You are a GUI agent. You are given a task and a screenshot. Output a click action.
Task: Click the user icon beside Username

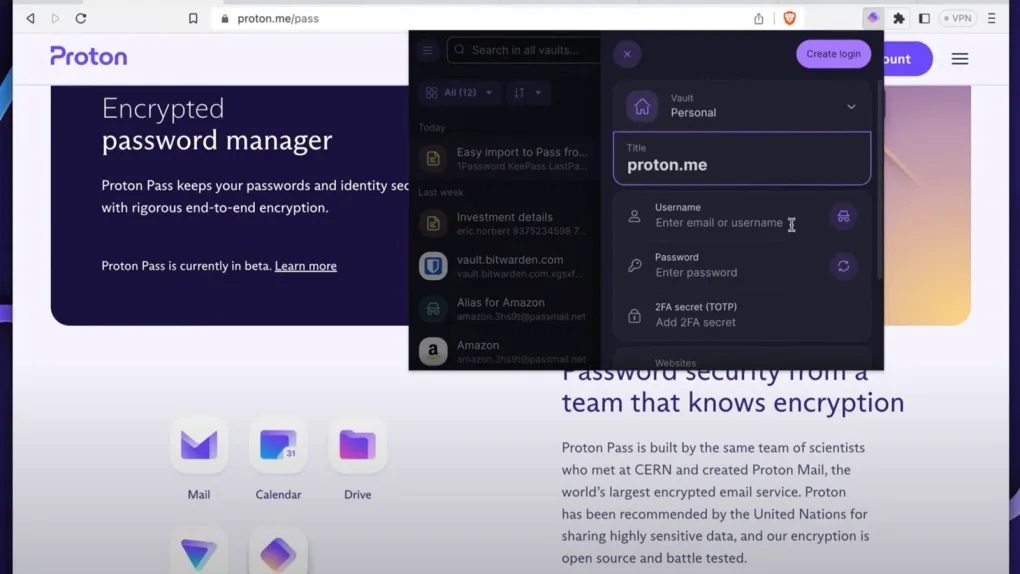(x=634, y=216)
